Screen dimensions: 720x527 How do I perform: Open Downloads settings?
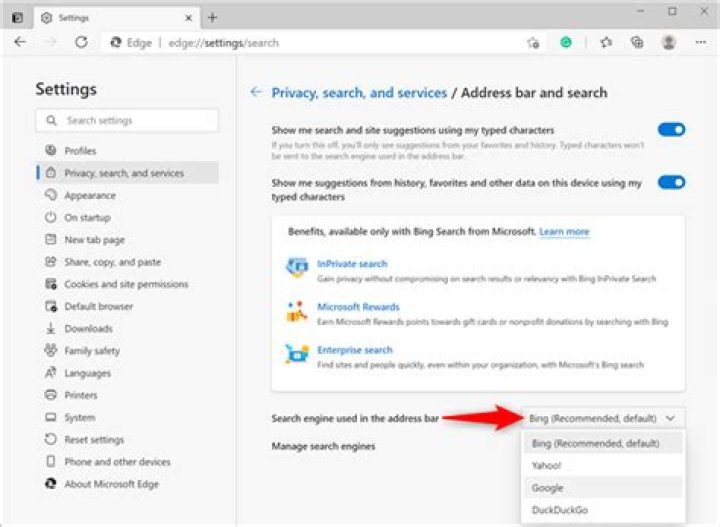(x=127, y=328)
